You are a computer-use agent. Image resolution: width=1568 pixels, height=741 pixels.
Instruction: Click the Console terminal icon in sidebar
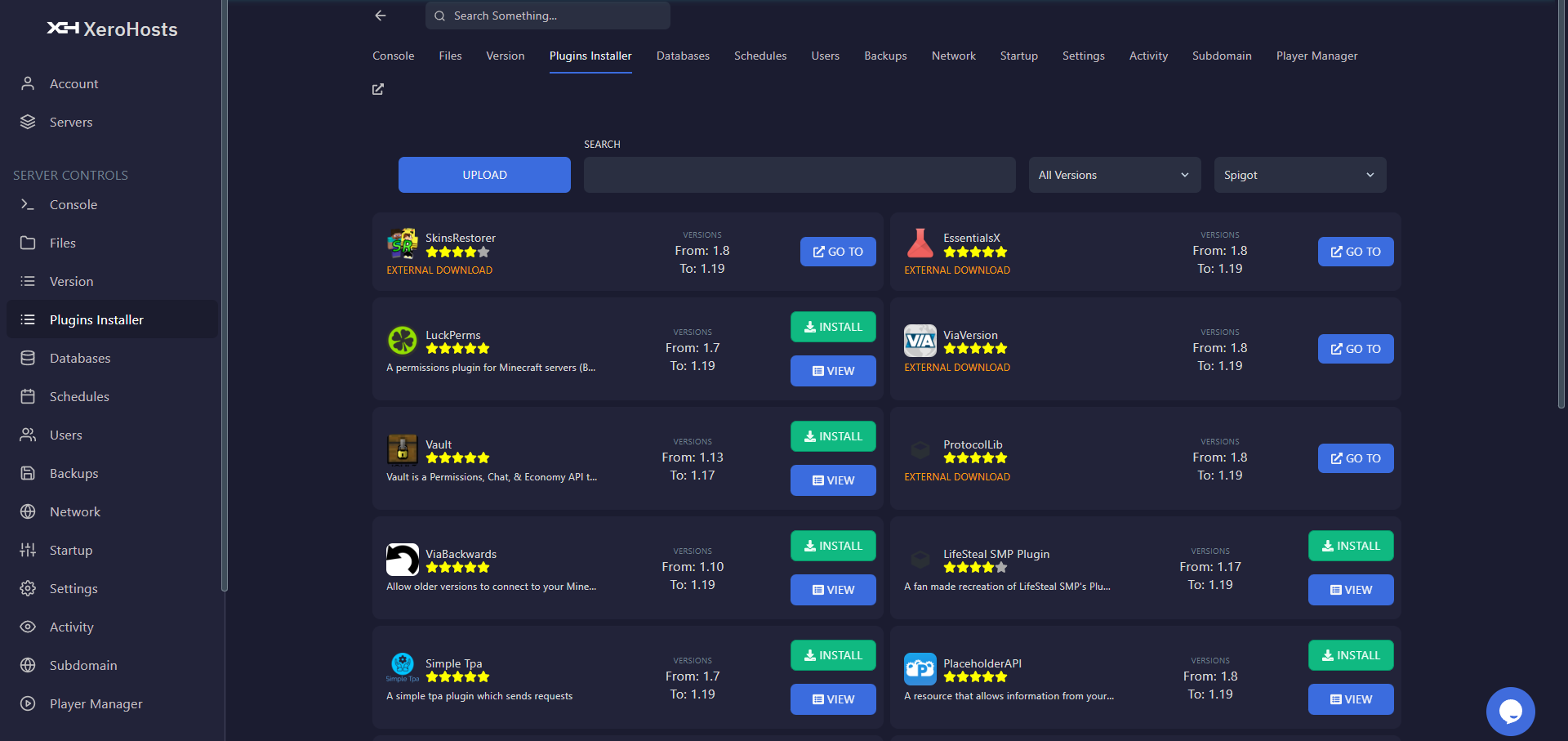tap(28, 204)
